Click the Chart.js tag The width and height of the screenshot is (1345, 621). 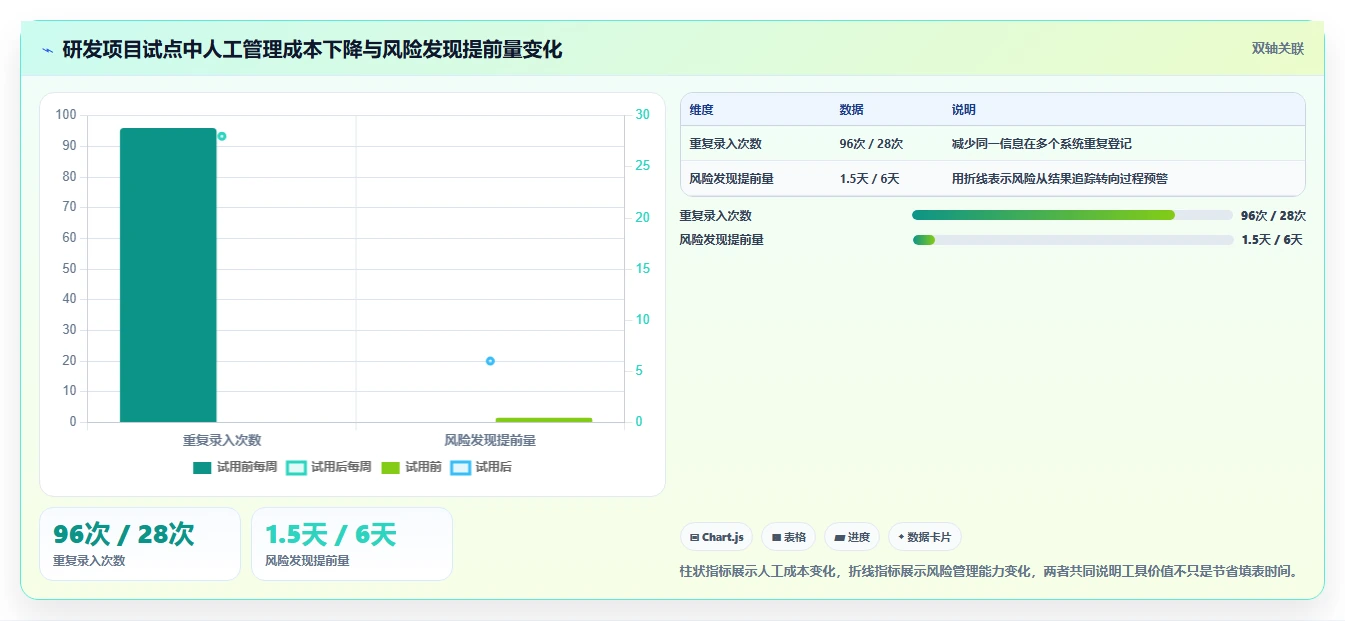(x=717, y=537)
